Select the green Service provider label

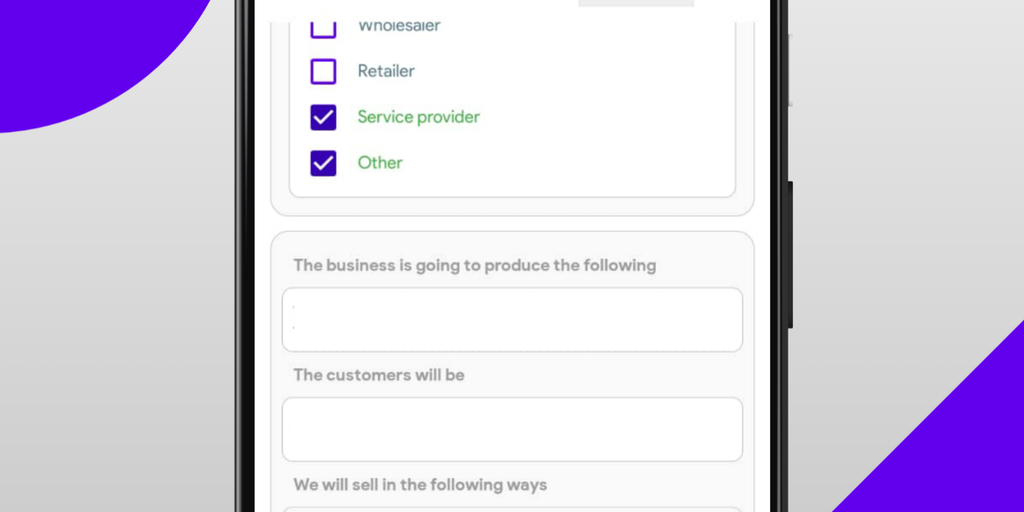418,117
